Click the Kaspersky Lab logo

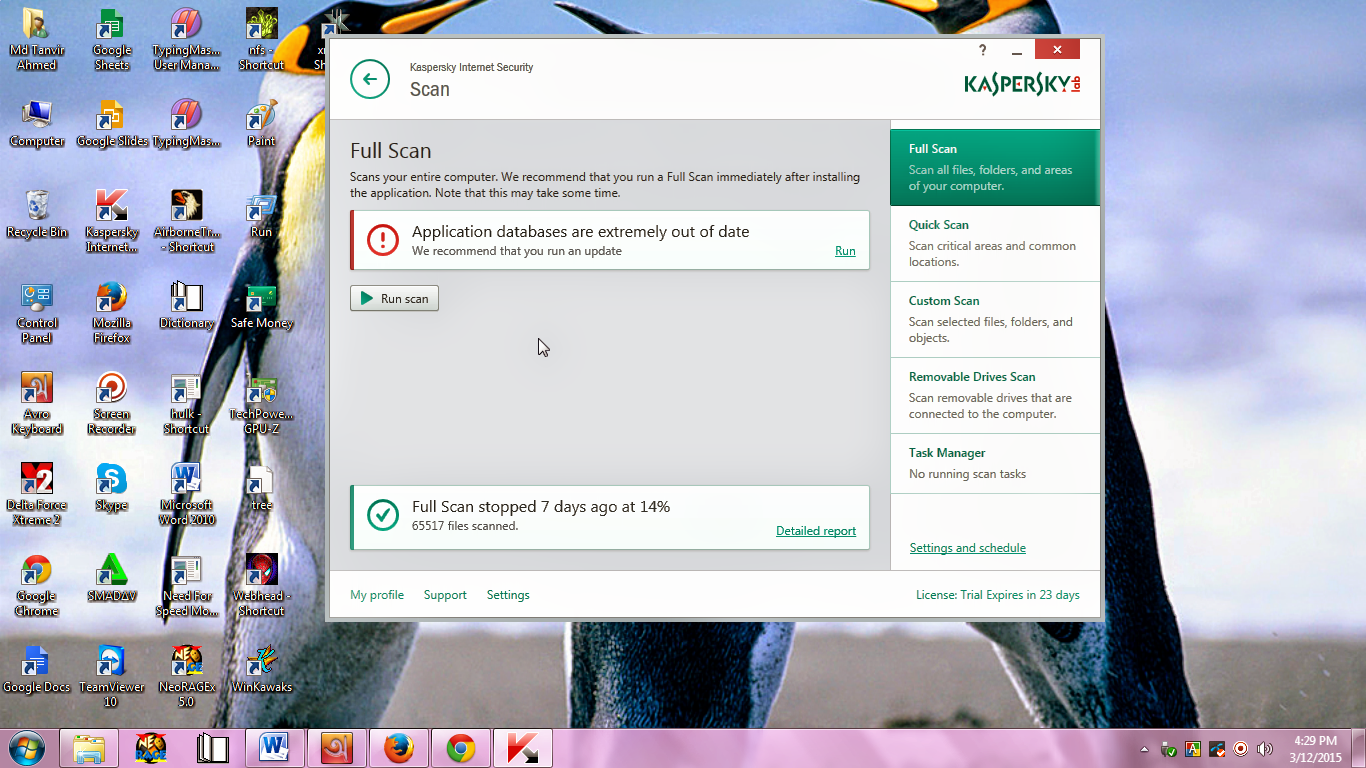[x=1022, y=84]
